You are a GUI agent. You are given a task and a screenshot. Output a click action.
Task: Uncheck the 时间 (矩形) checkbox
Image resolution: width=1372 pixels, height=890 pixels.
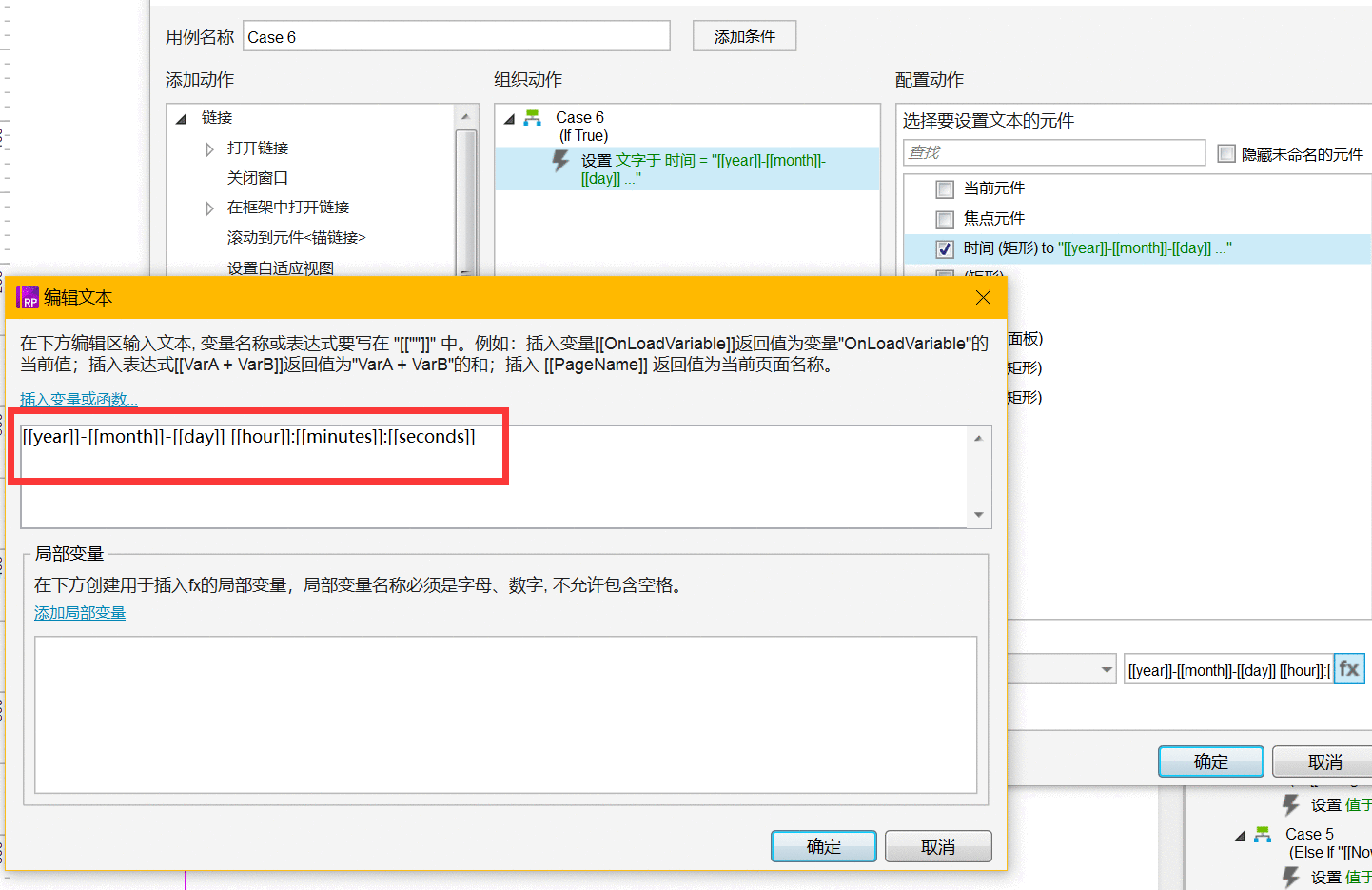coord(945,248)
